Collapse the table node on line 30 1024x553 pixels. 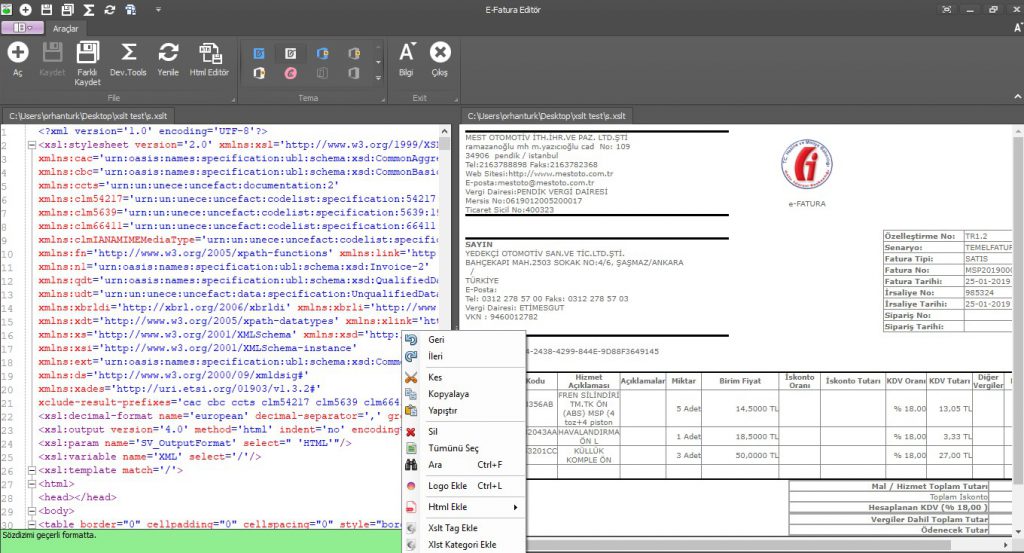click(x=31, y=524)
